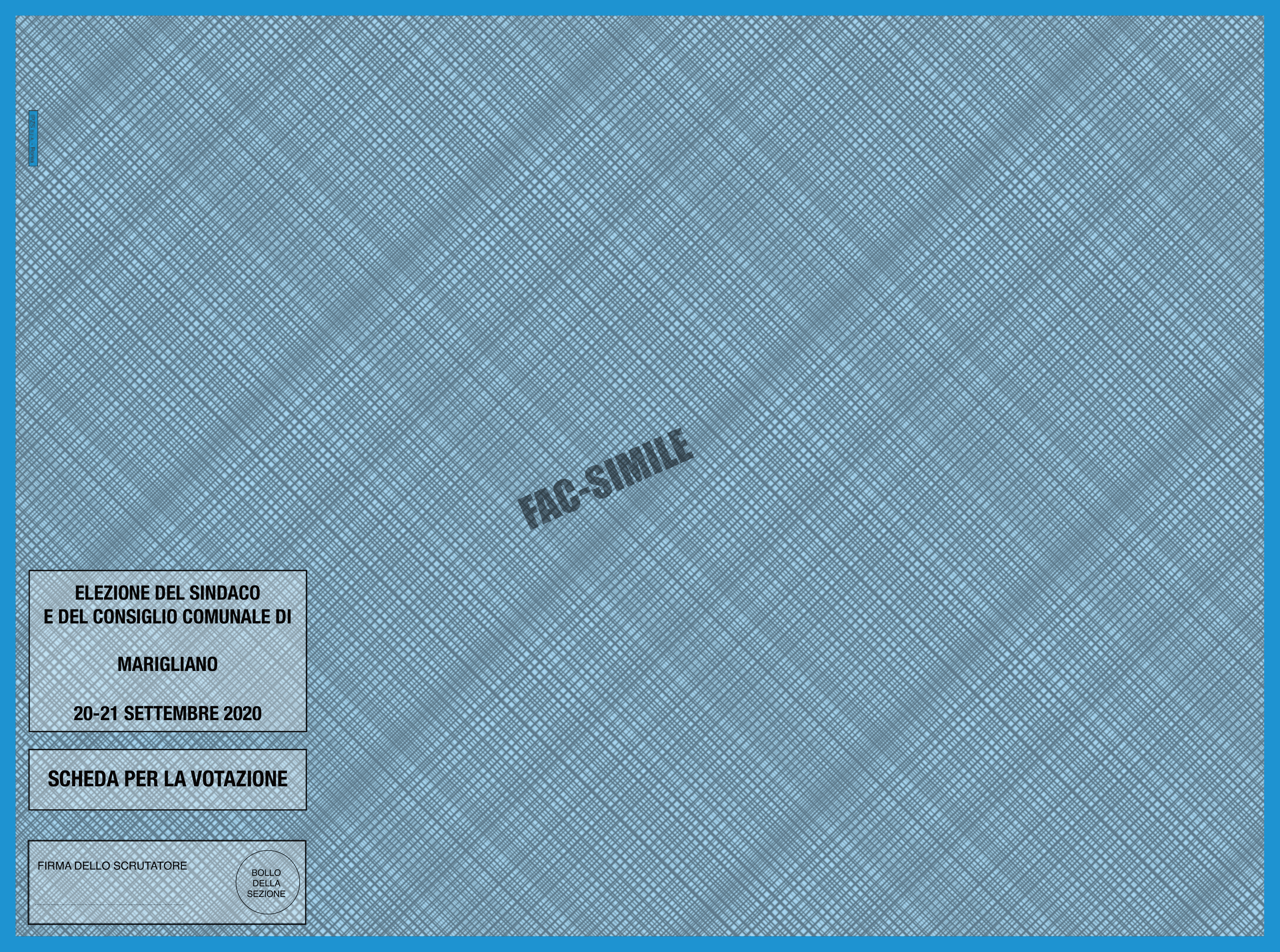Click the year 2020 in the date

coord(242,713)
